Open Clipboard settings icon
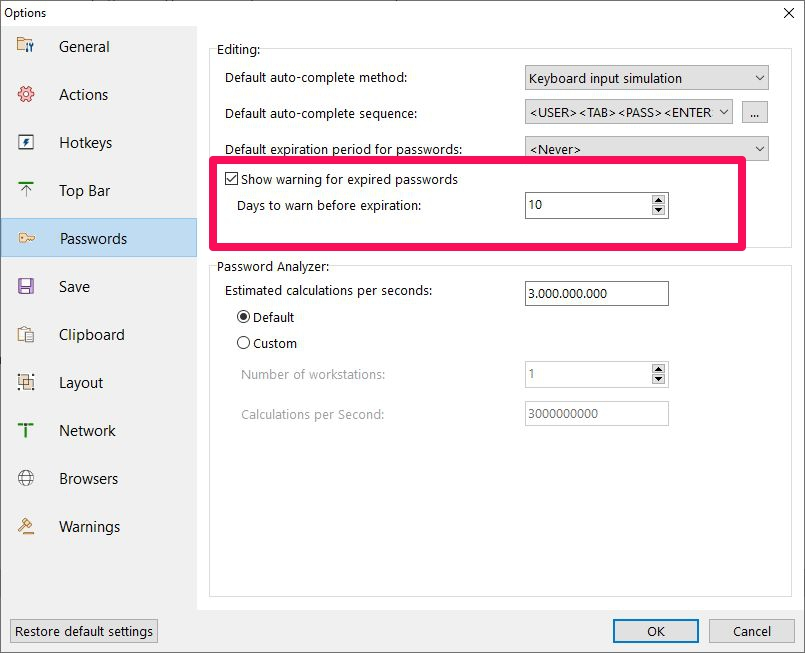The height and width of the screenshot is (653, 805). coord(26,334)
